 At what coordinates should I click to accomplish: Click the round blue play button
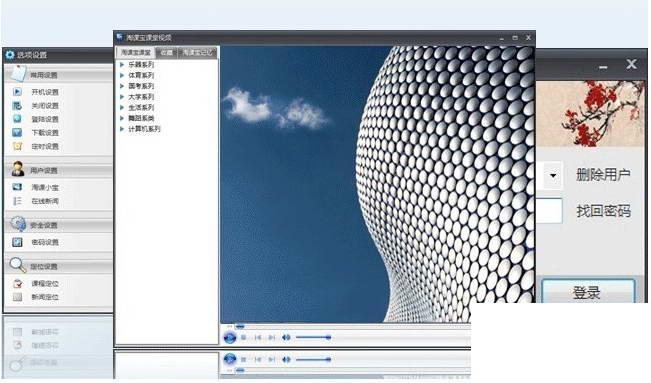click(230, 338)
